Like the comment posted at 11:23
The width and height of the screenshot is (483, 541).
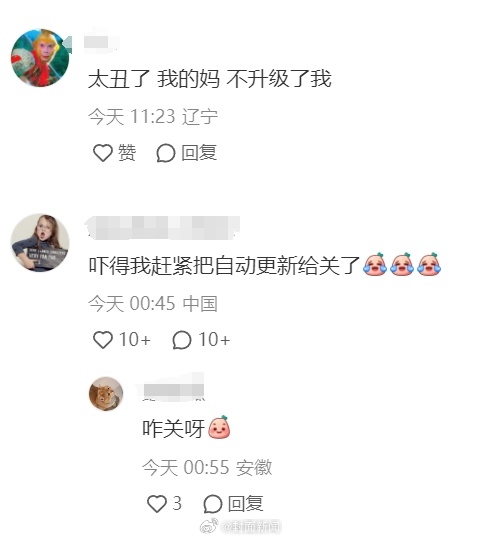pos(103,153)
